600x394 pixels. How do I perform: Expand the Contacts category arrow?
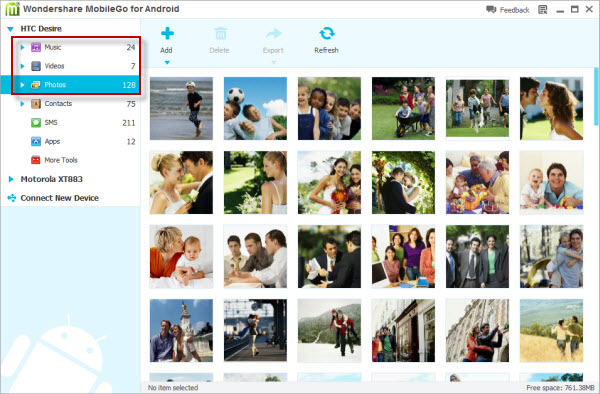click(x=22, y=104)
